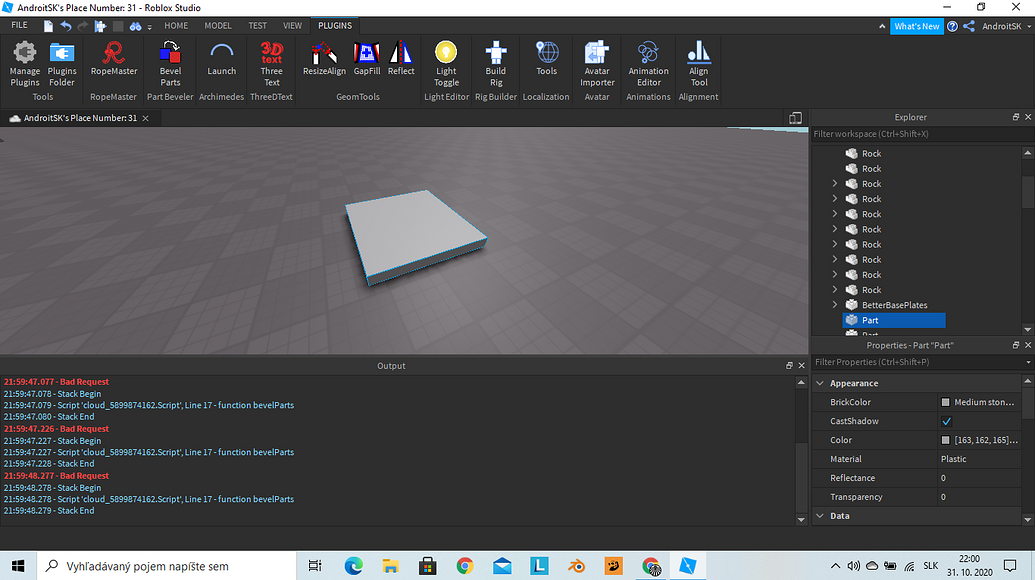
Task: Click the New file icon in quick access
Action: (x=48, y=26)
